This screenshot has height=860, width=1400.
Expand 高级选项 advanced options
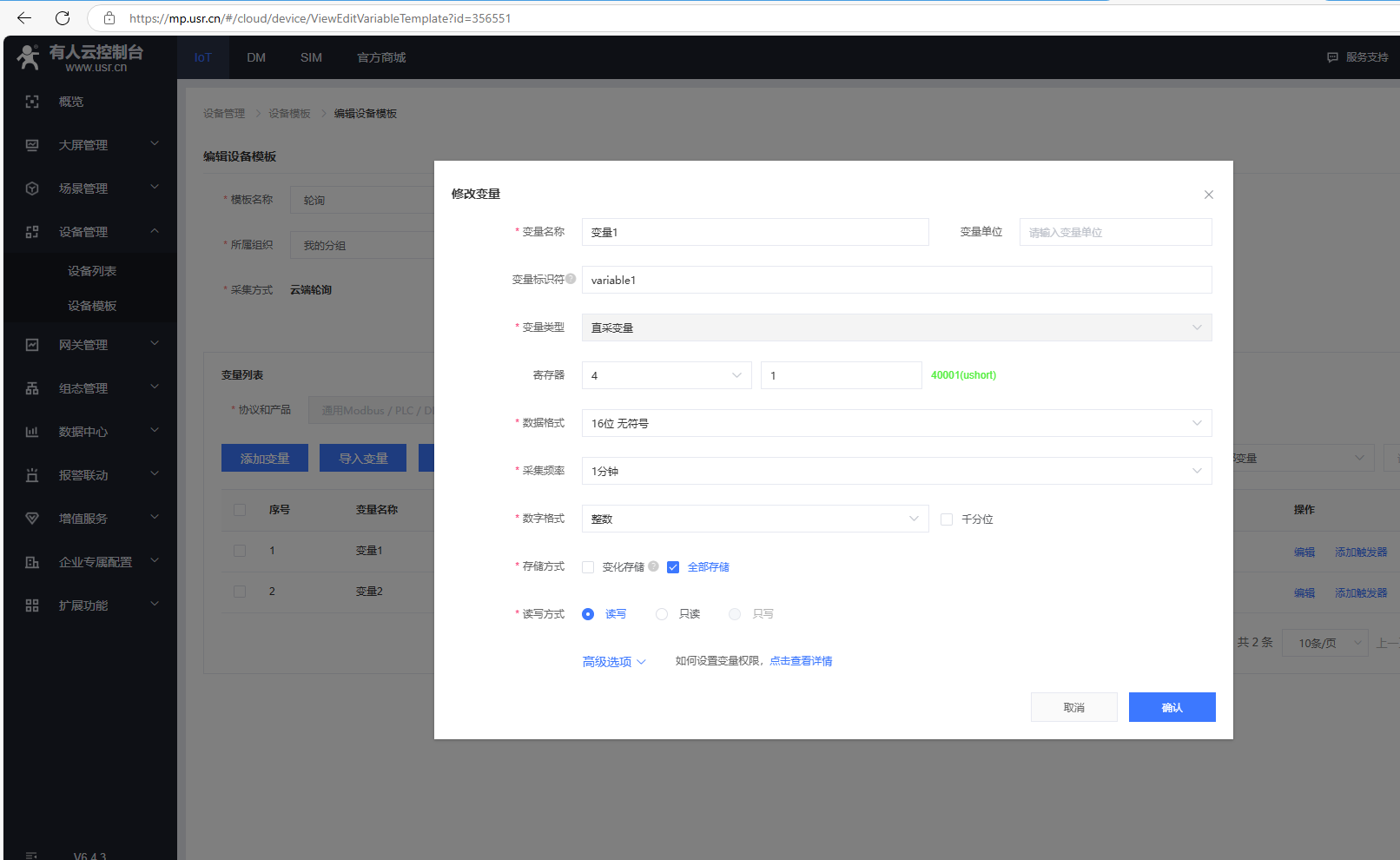[613, 662]
